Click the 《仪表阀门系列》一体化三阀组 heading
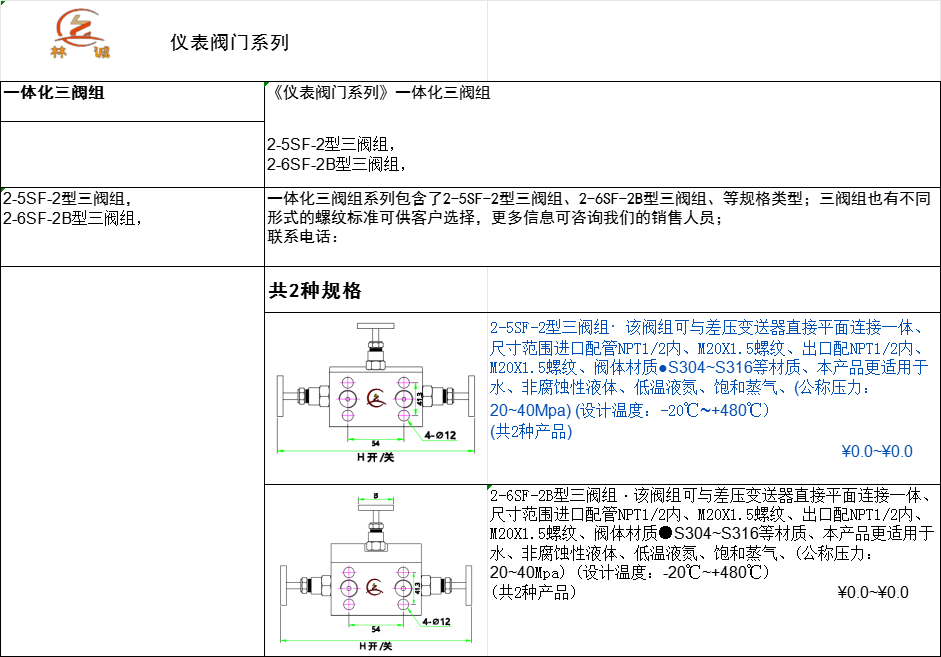The width and height of the screenshot is (941, 657). (380, 93)
